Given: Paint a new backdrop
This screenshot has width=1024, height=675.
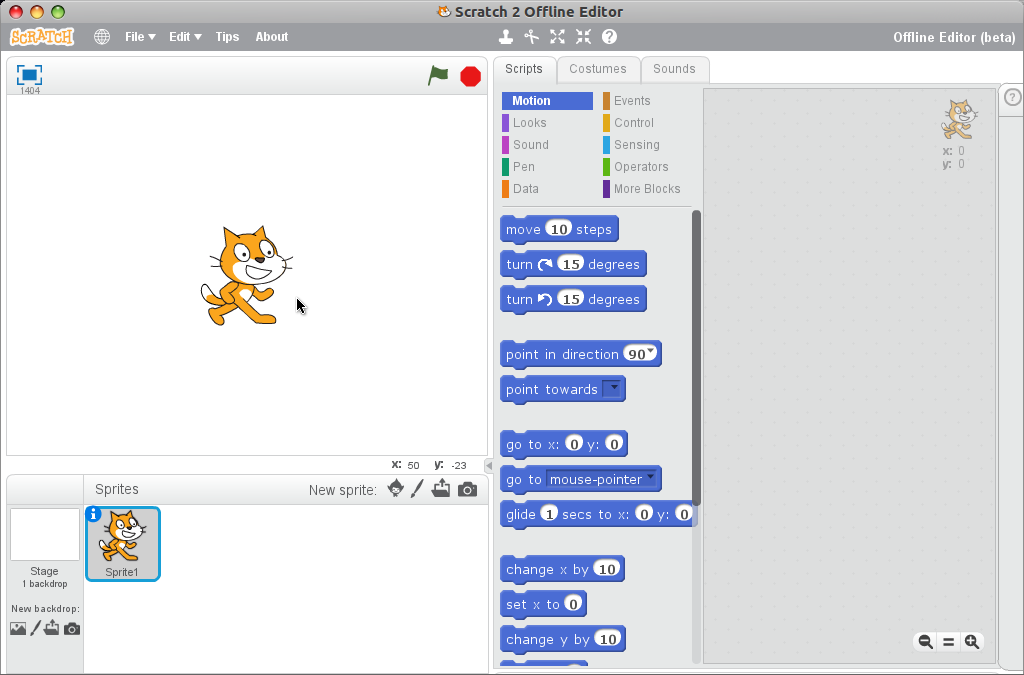Looking at the screenshot, I should pyautogui.click(x=35, y=629).
